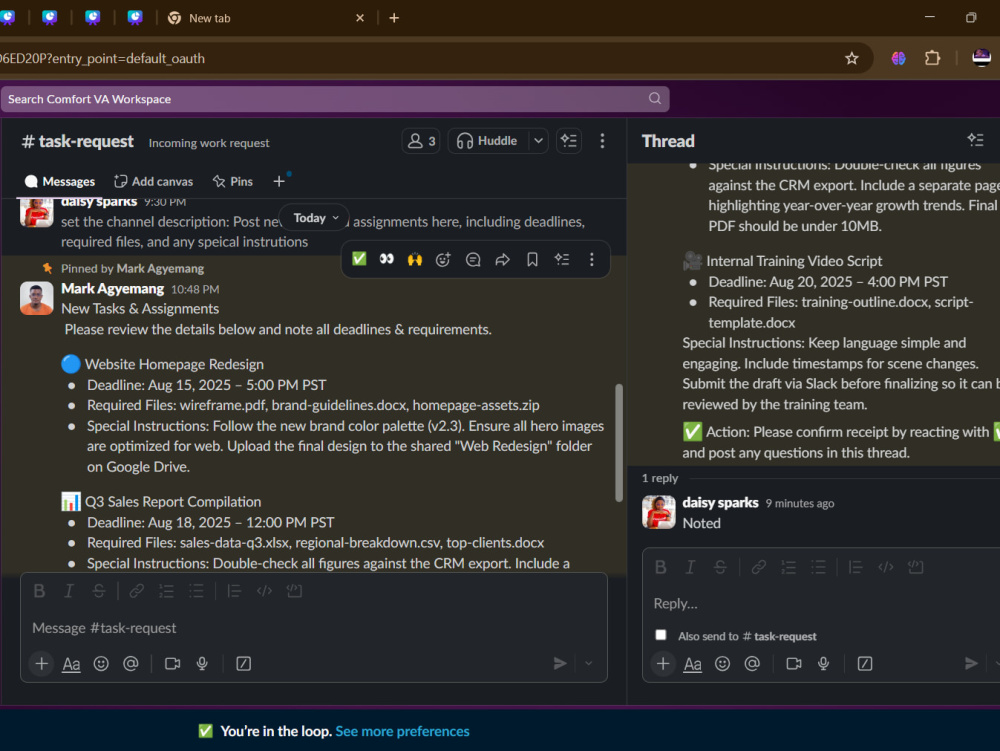Click the Thread panel summarize icon
This screenshot has height=751, width=1000.
(x=975, y=140)
